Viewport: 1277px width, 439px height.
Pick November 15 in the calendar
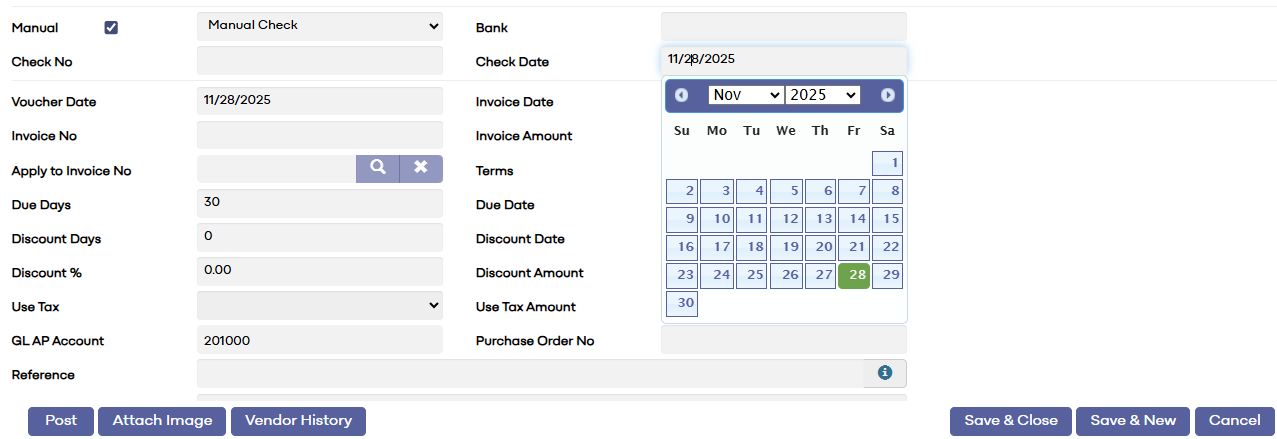pyautogui.click(x=887, y=220)
